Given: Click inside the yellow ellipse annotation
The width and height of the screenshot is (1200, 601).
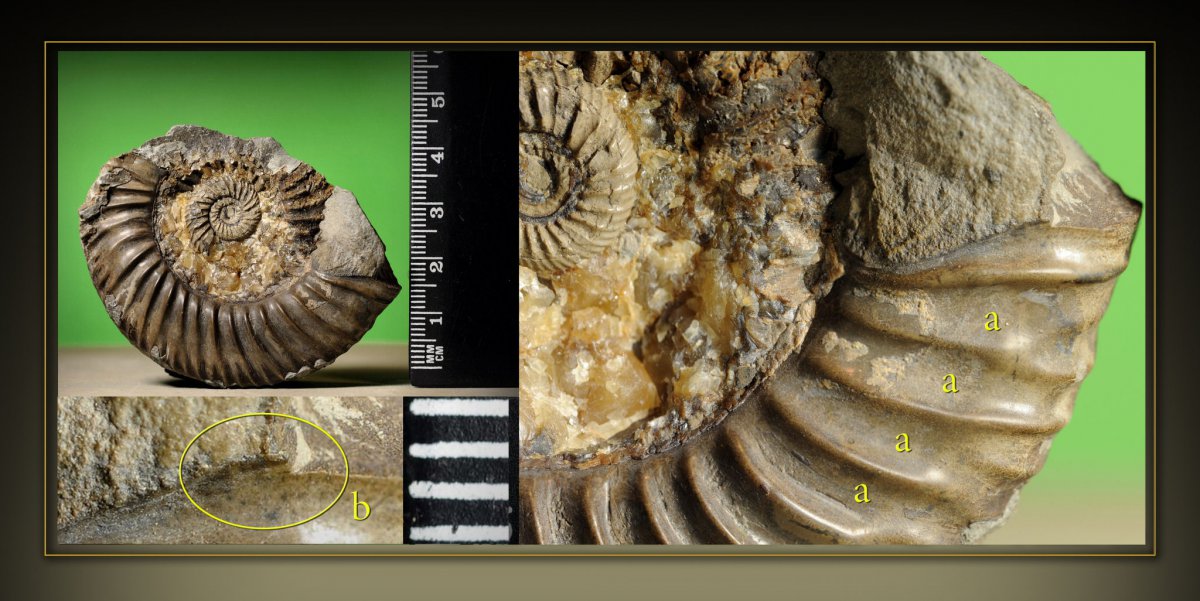Looking at the screenshot, I should tap(263, 470).
